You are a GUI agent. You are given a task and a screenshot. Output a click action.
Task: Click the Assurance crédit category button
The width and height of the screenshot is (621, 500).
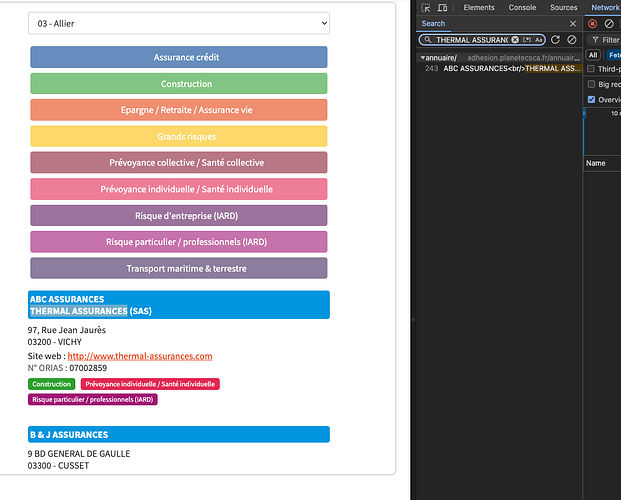point(179,57)
